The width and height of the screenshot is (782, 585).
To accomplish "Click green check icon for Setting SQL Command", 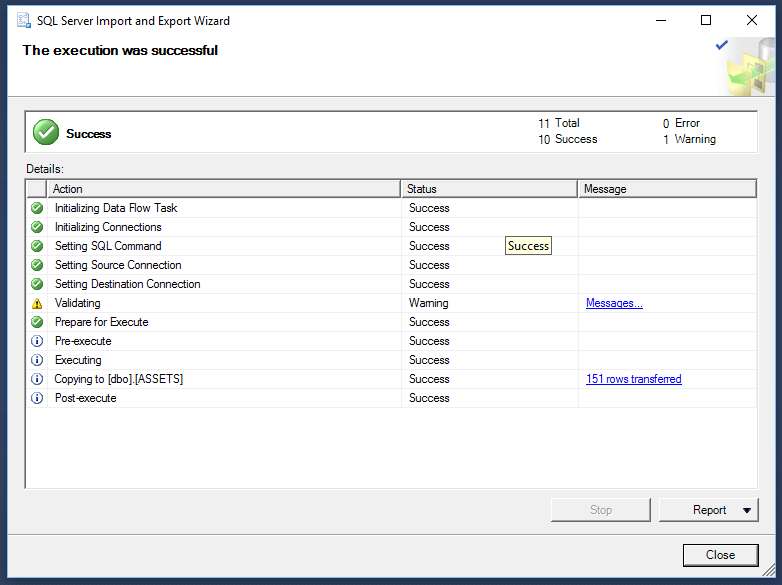I will [37, 246].
